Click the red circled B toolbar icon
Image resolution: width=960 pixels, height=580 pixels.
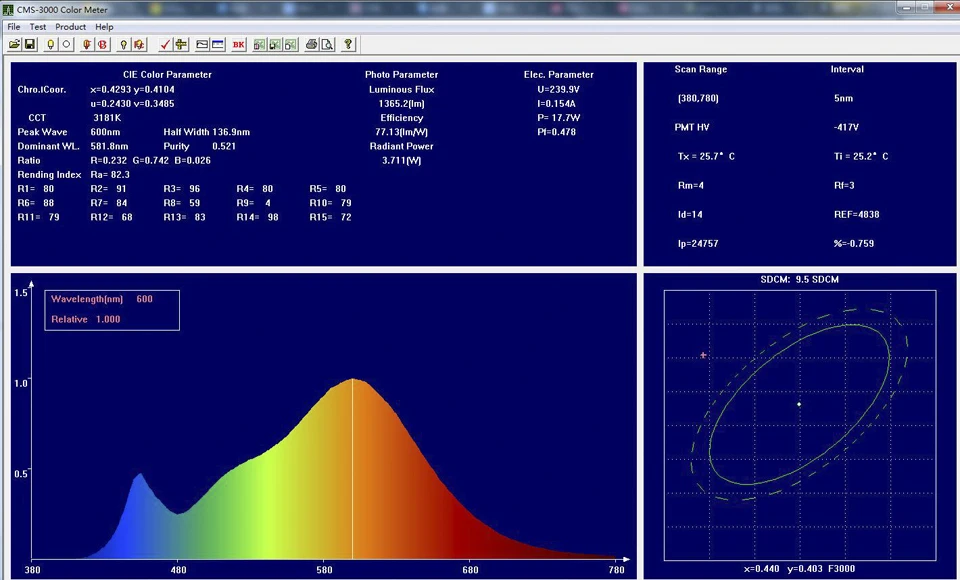click(102, 45)
